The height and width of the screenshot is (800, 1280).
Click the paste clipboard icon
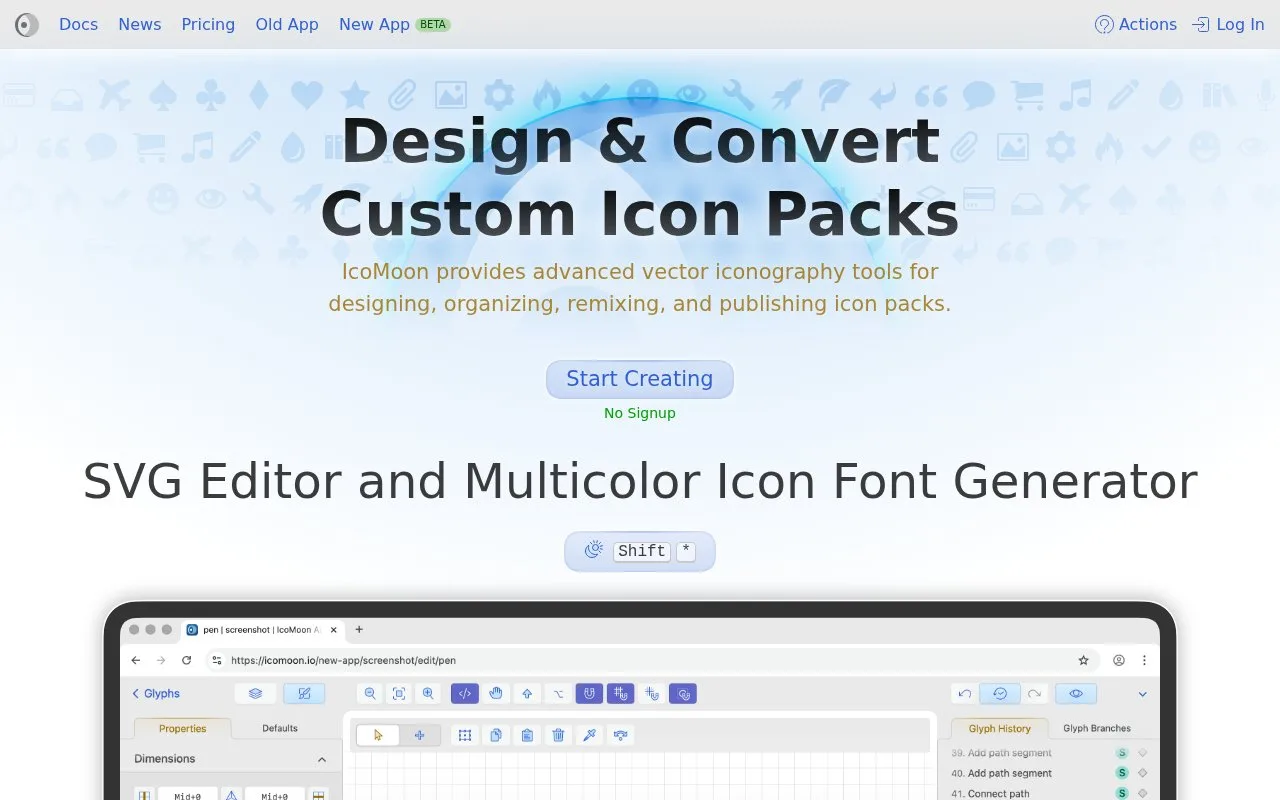pos(527,735)
